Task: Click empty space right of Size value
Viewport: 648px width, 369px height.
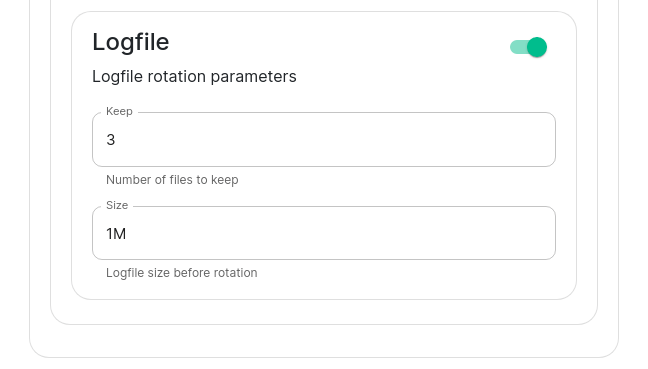Action: tap(339, 234)
